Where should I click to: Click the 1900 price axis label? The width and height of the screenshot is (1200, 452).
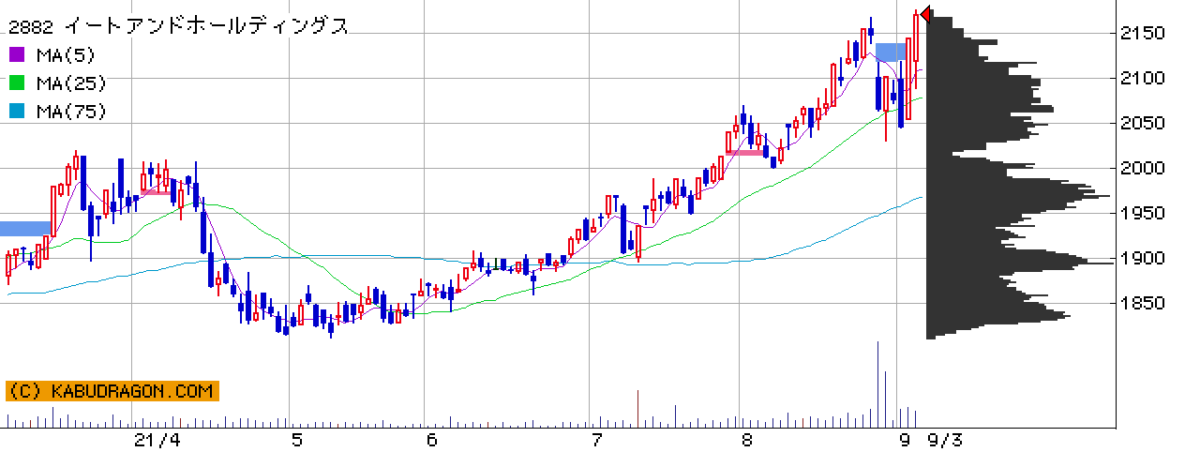pos(1145,258)
